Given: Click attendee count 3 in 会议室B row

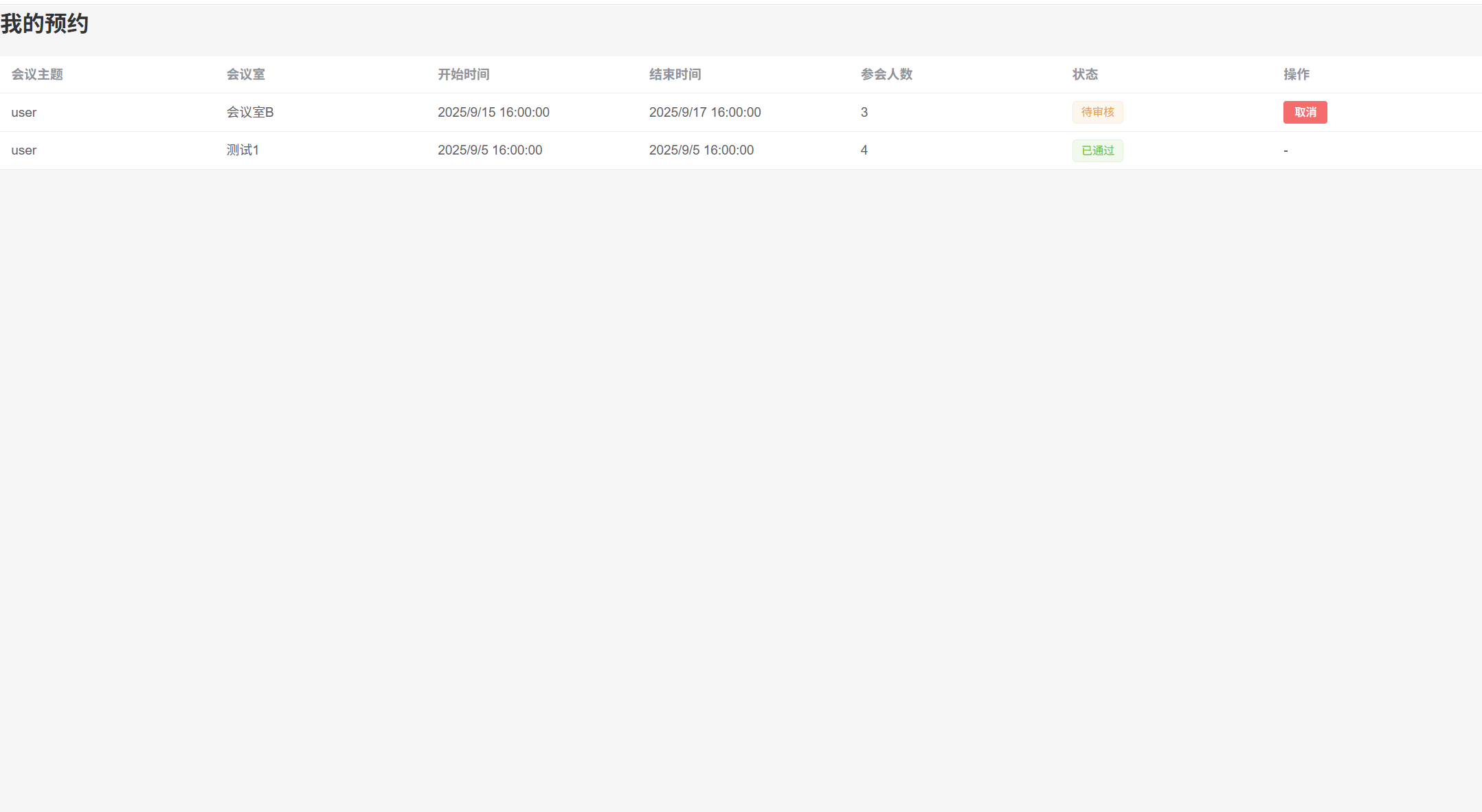Looking at the screenshot, I should [864, 112].
